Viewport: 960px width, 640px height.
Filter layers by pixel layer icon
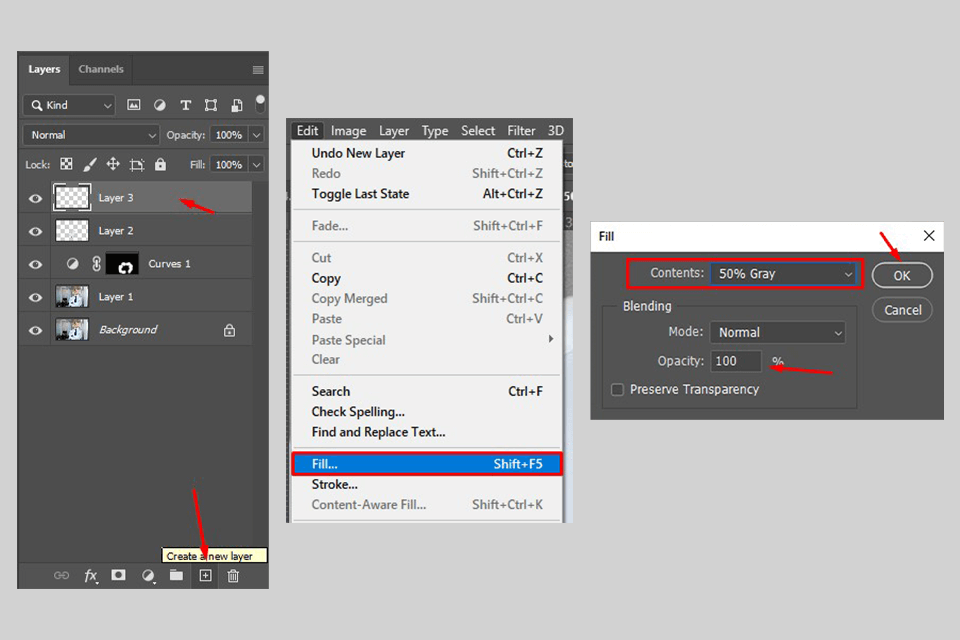(133, 105)
